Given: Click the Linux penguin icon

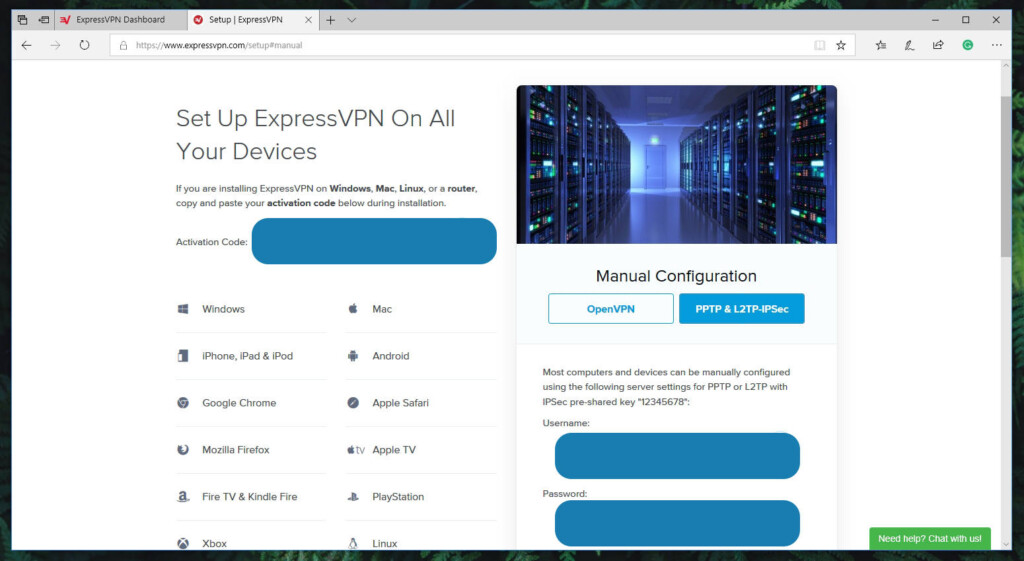Looking at the screenshot, I should tap(353, 543).
